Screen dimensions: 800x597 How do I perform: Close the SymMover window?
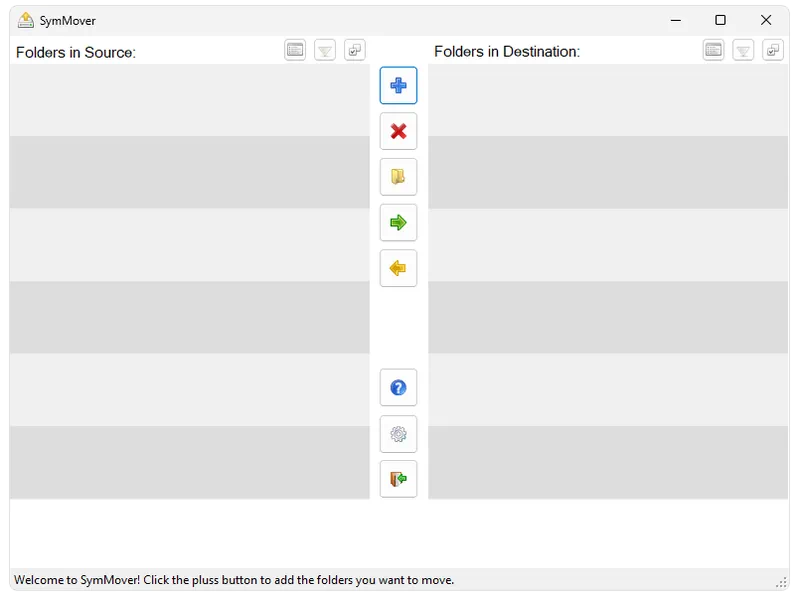tap(766, 20)
